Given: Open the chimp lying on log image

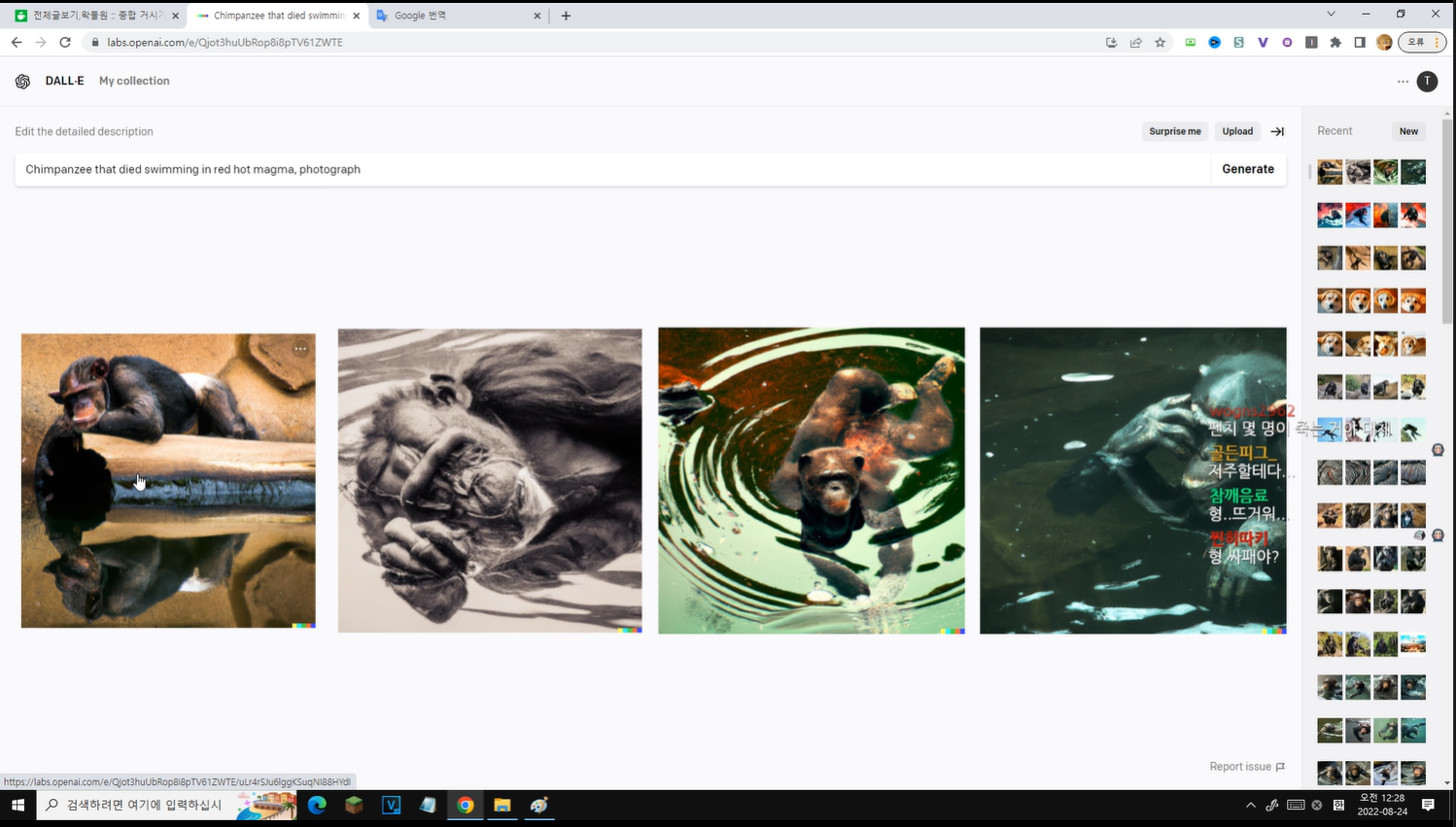Looking at the screenshot, I should coord(168,481).
